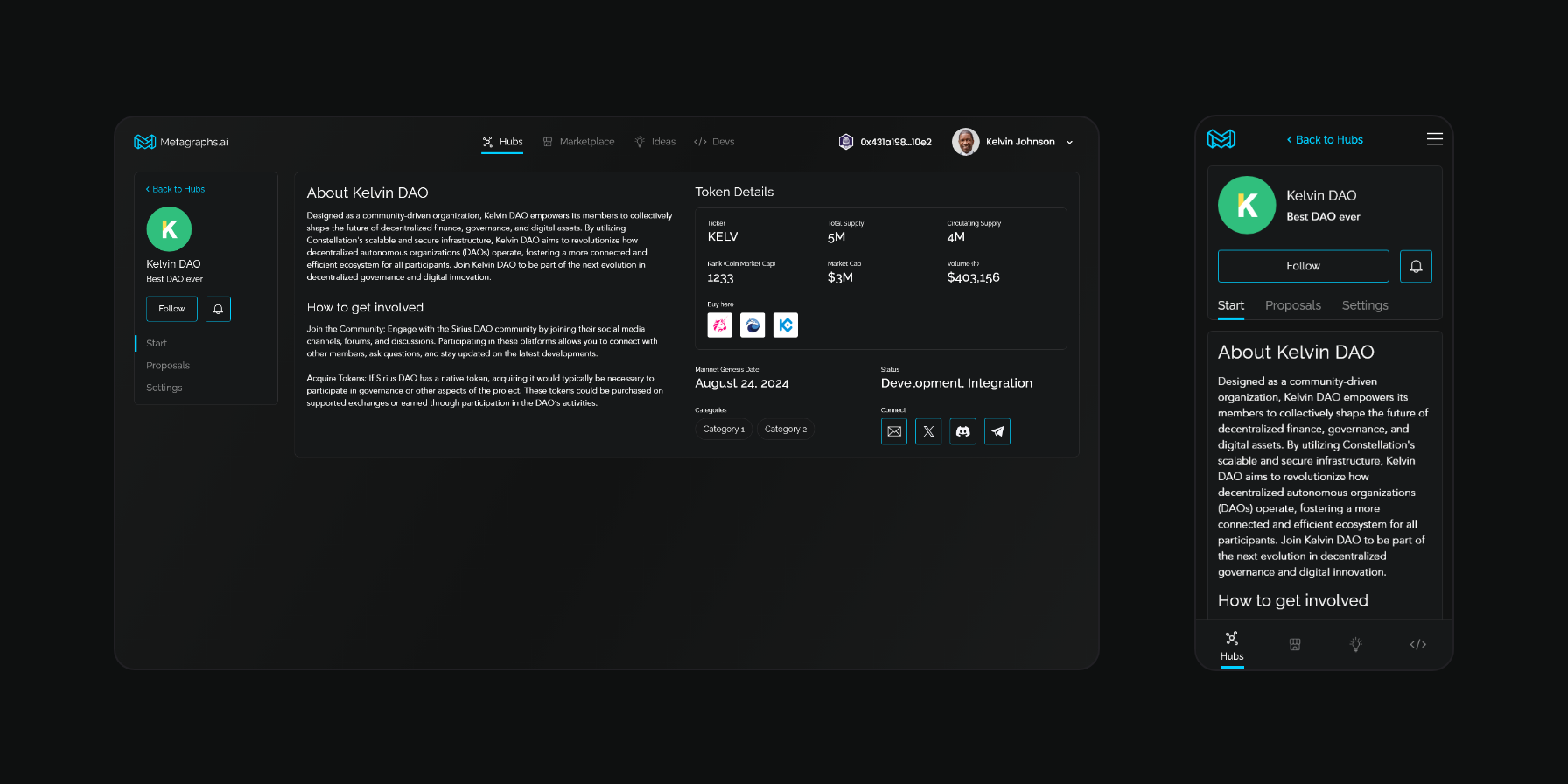Select the Category 2 chip
This screenshot has height=784, width=1568.
point(786,430)
